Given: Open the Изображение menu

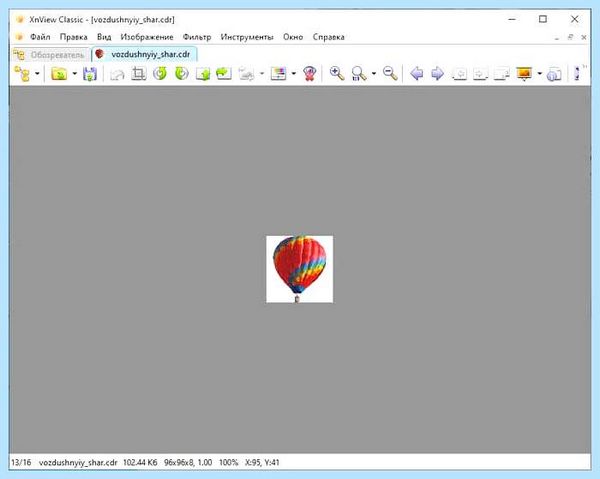Looking at the screenshot, I should [147, 37].
